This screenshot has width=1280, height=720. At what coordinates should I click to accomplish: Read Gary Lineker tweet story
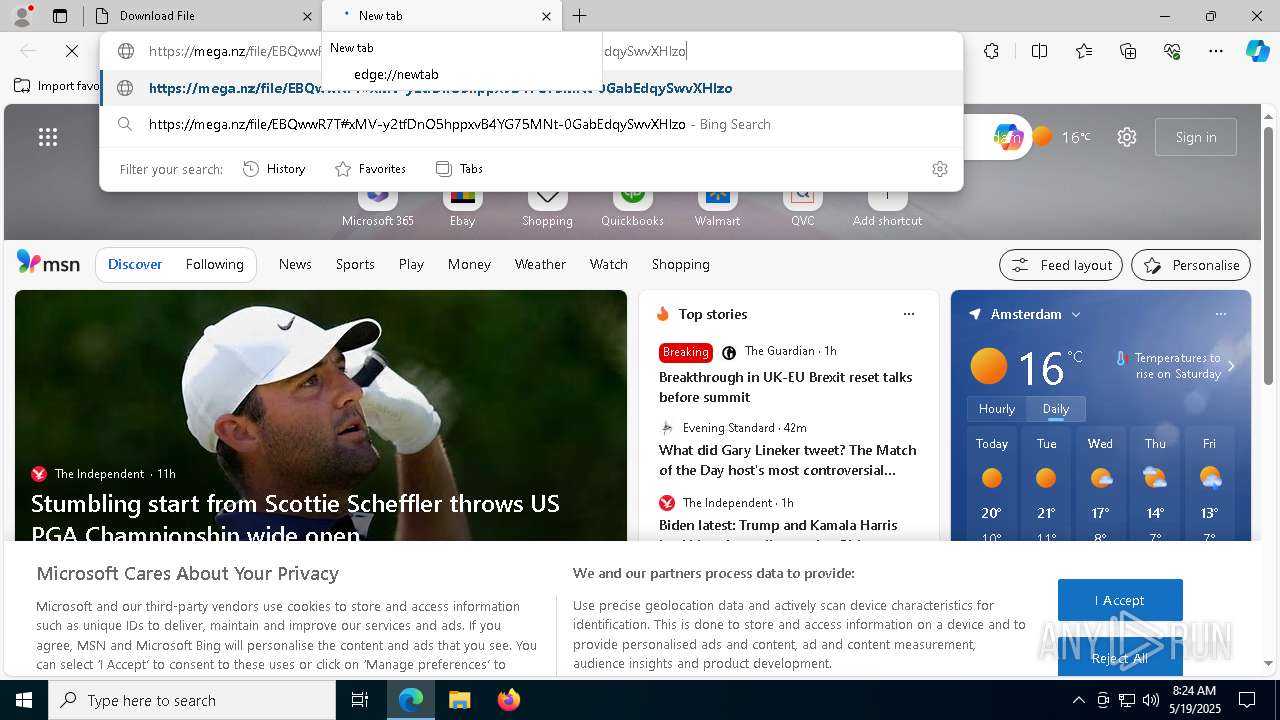788,460
